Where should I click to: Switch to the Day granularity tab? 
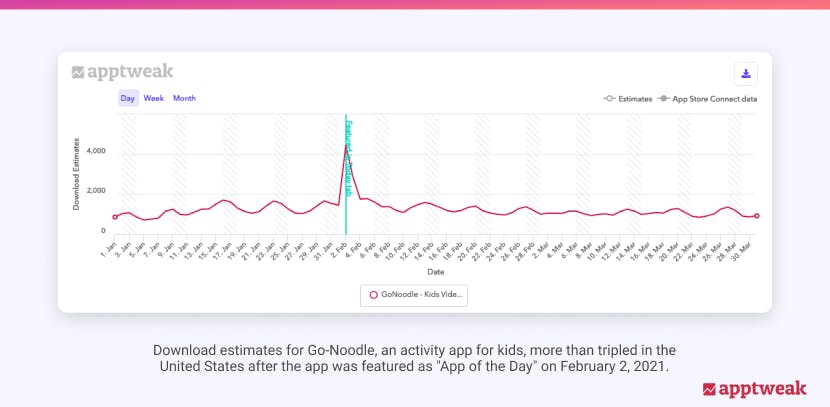pyautogui.click(x=128, y=98)
